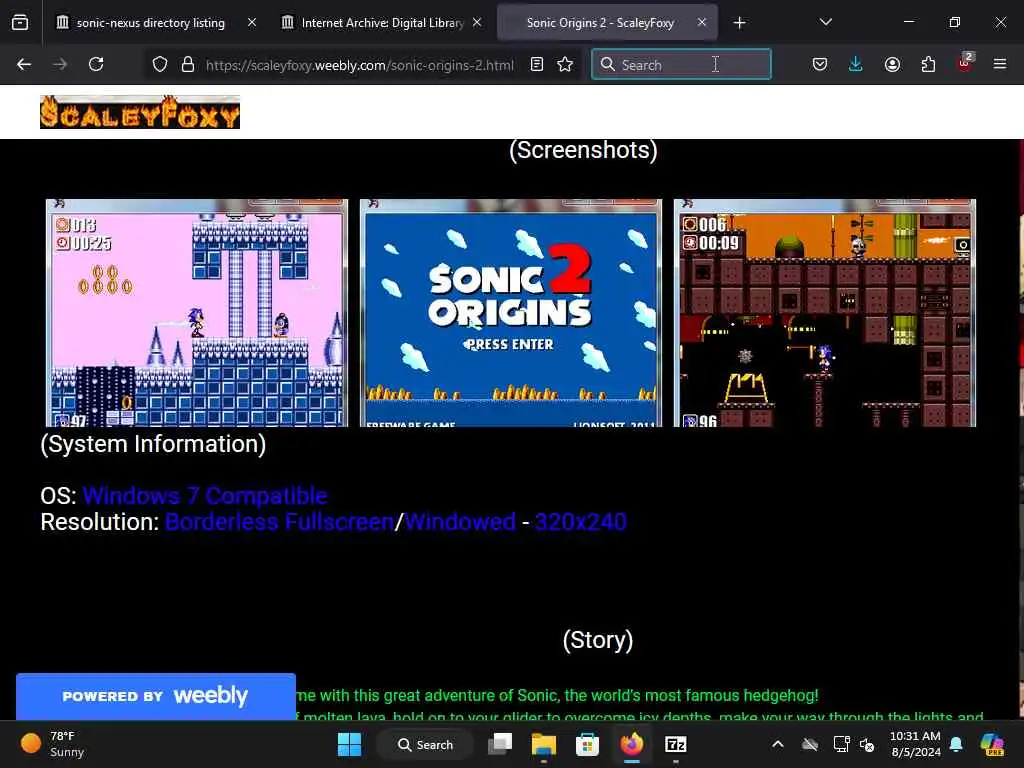Screen dimensions: 1024x768
Task: Open 7-Zip from the taskbar
Action: click(675, 744)
